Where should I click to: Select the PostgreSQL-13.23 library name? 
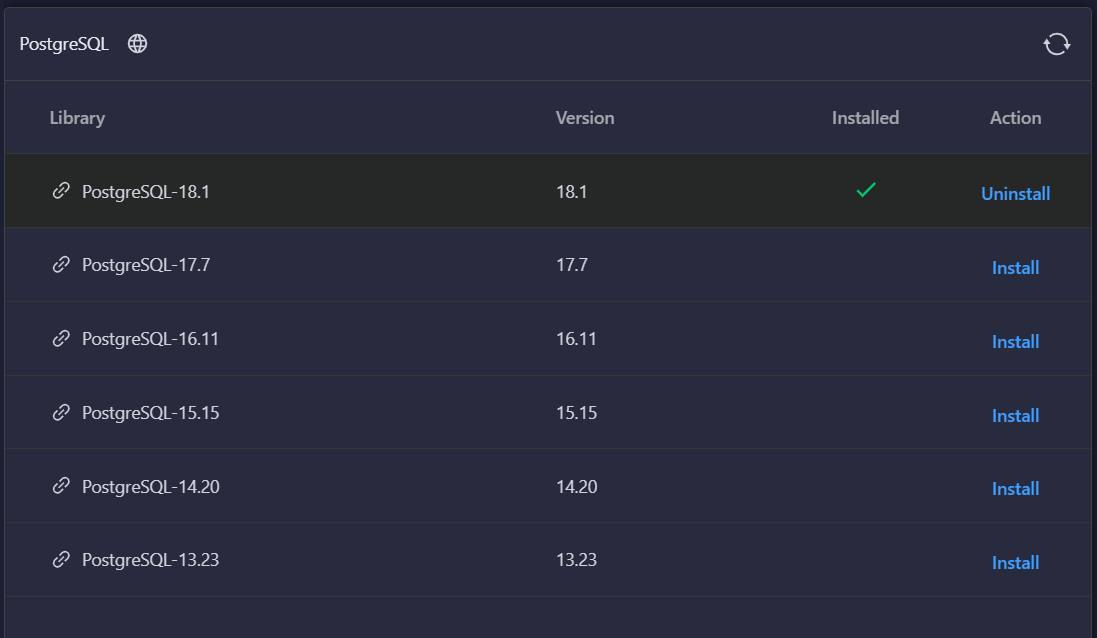(x=150, y=560)
